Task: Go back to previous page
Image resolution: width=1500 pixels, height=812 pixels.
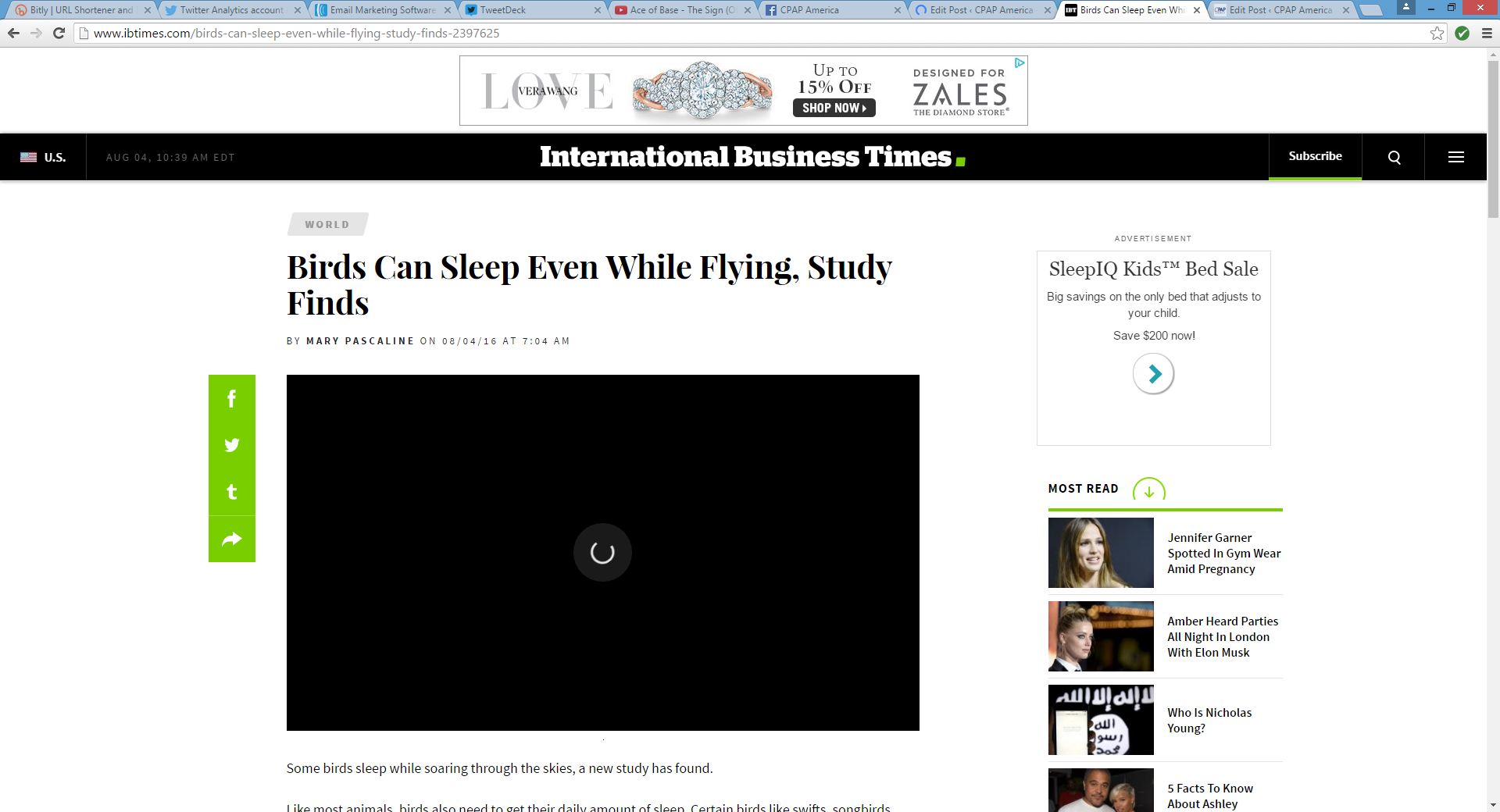Action: click(x=13, y=34)
